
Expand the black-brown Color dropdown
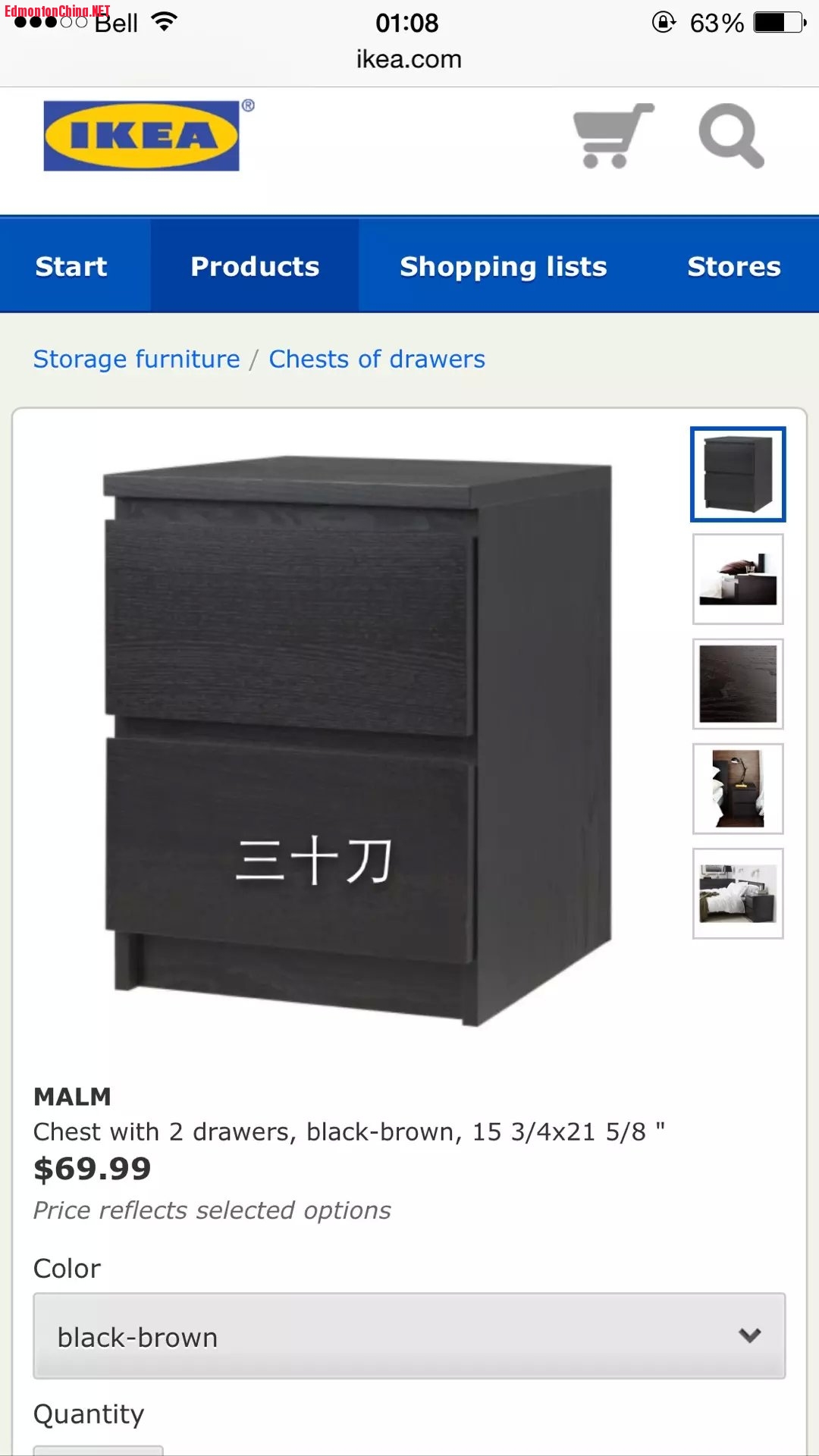click(409, 1335)
